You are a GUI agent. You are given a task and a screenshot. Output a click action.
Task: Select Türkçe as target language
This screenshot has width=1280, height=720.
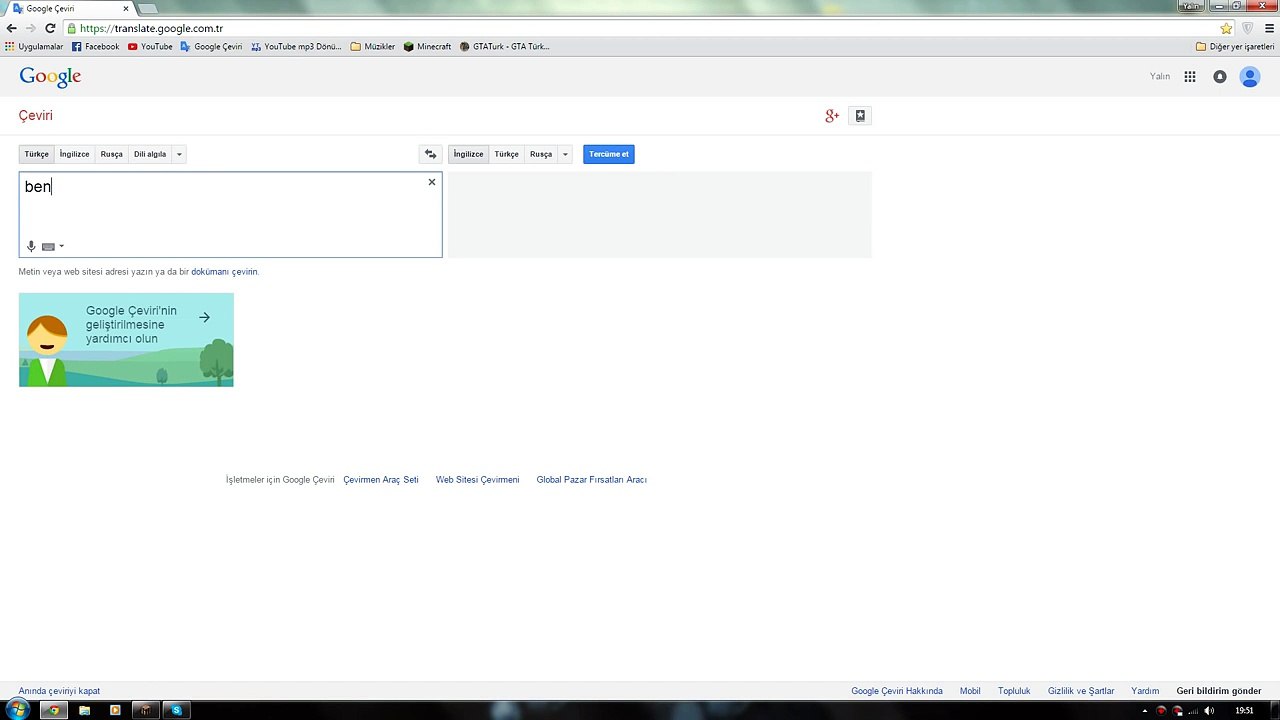click(507, 154)
